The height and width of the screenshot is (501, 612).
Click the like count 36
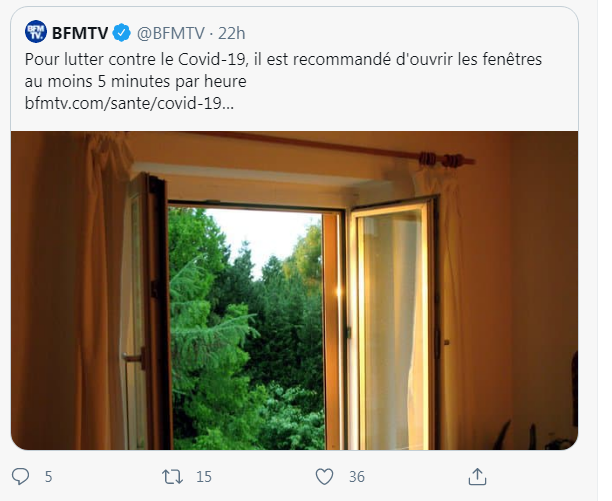(357, 477)
